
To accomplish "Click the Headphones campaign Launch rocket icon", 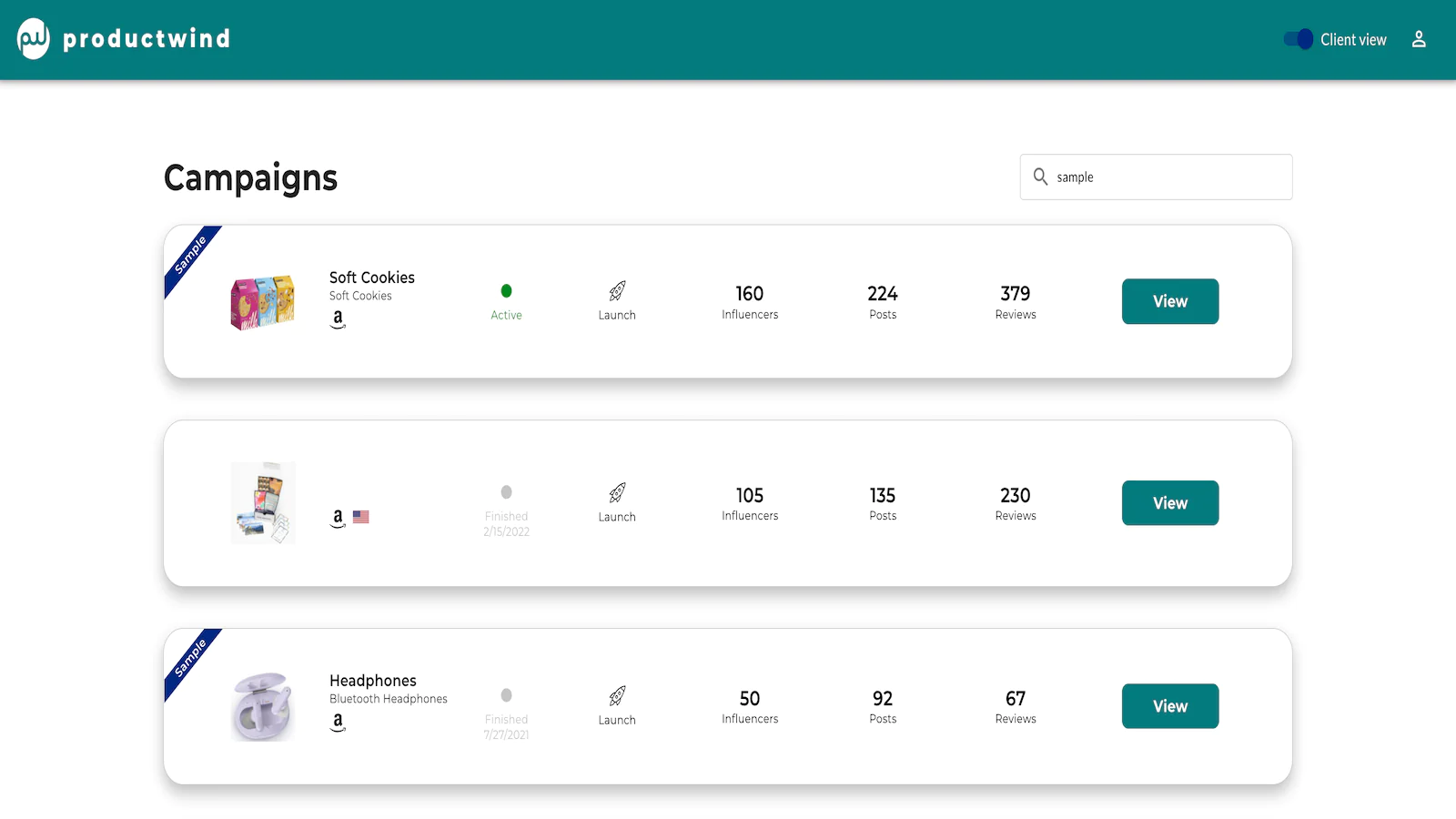I will (617, 696).
